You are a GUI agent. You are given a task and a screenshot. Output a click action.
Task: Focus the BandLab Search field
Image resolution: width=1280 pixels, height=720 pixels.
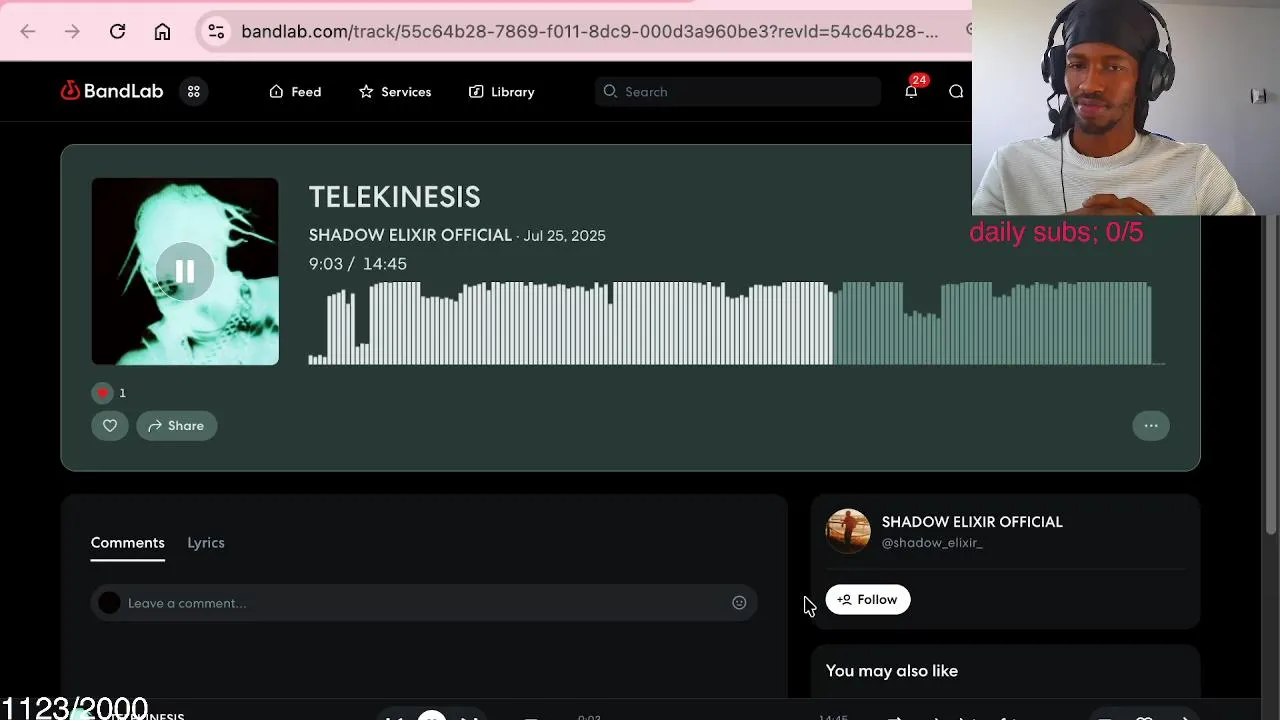[738, 91]
